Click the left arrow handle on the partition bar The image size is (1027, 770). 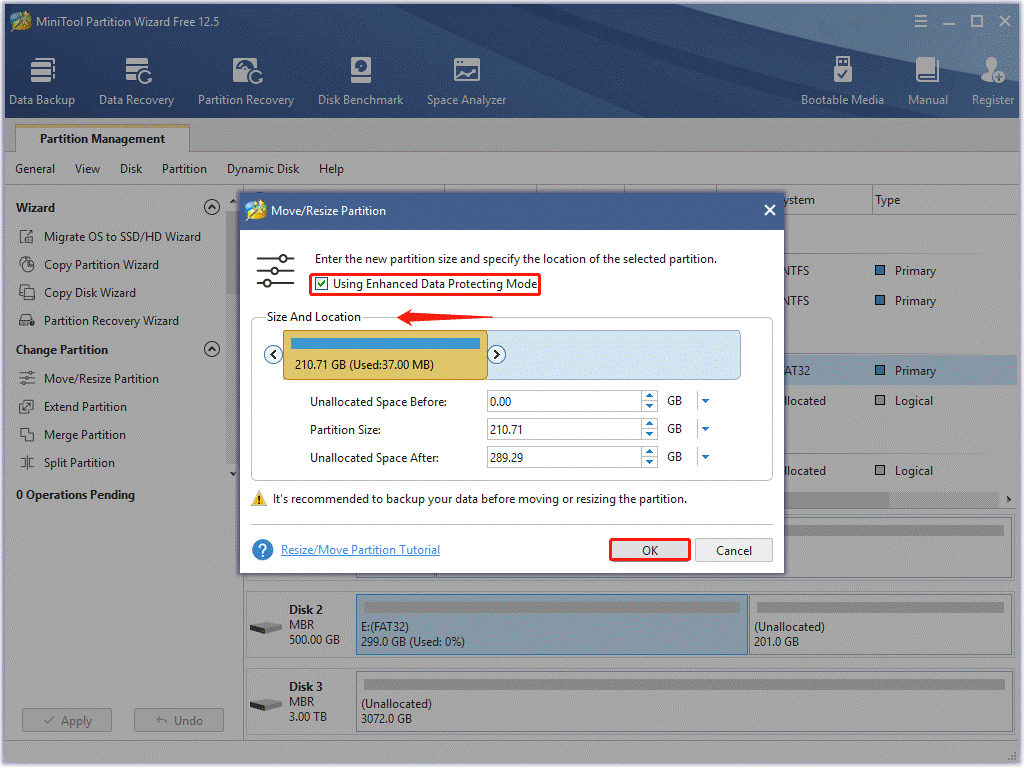point(273,356)
